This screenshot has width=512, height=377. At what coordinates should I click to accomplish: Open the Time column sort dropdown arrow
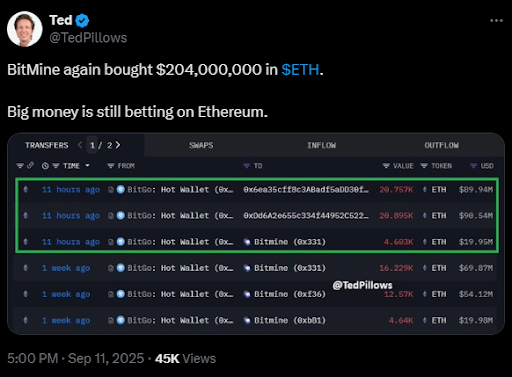tap(87, 165)
